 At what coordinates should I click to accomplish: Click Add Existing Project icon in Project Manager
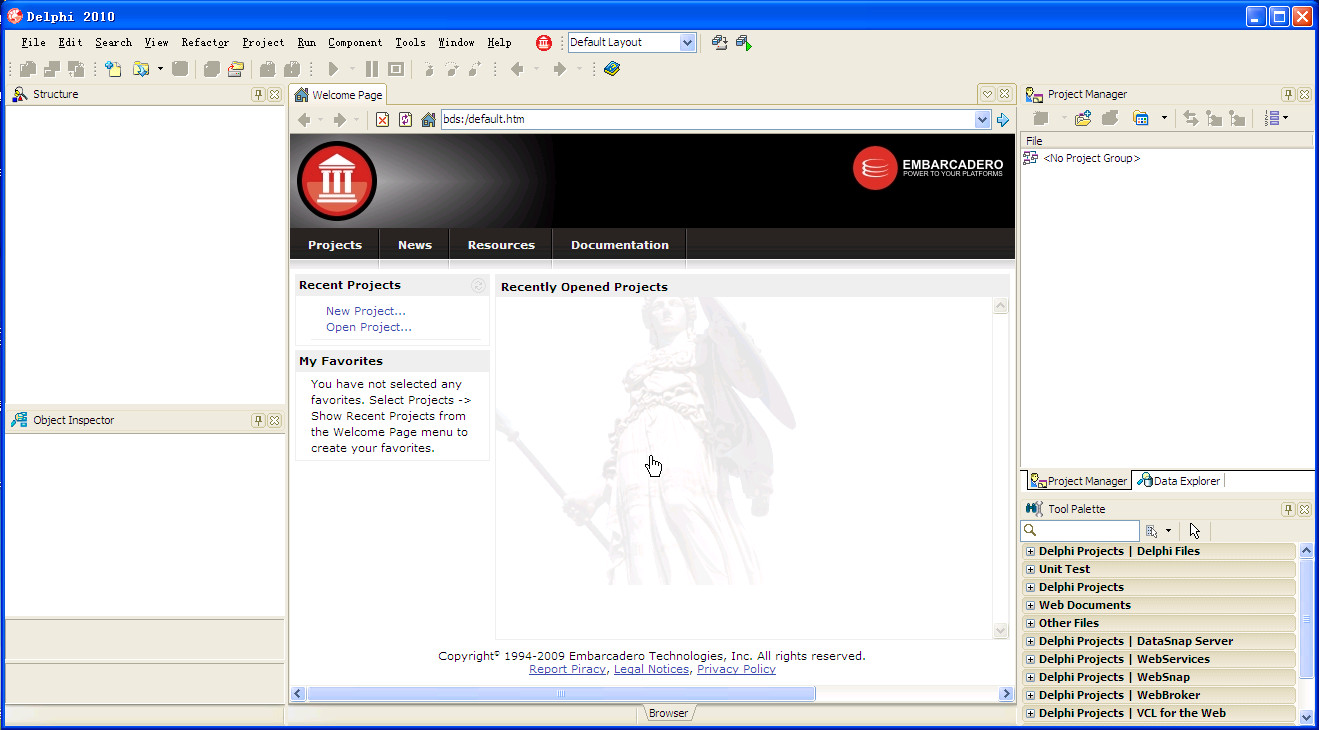coord(1083,118)
